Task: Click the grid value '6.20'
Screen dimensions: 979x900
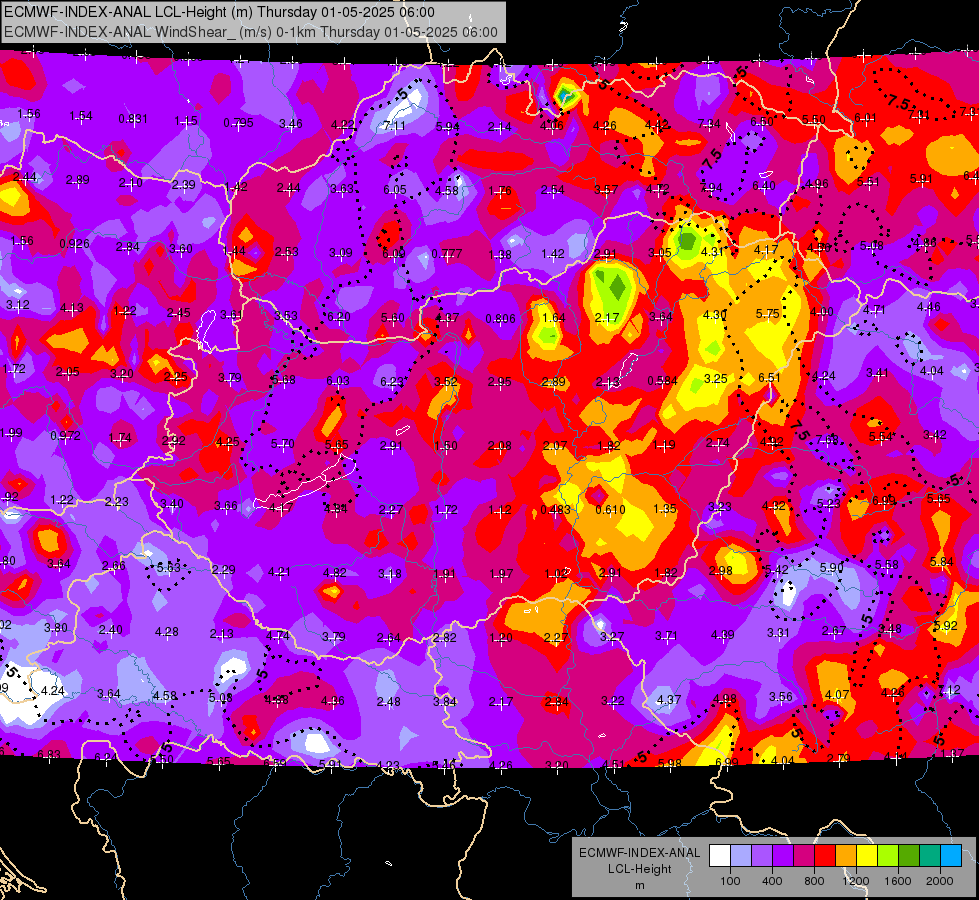Action: [x=338, y=317]
